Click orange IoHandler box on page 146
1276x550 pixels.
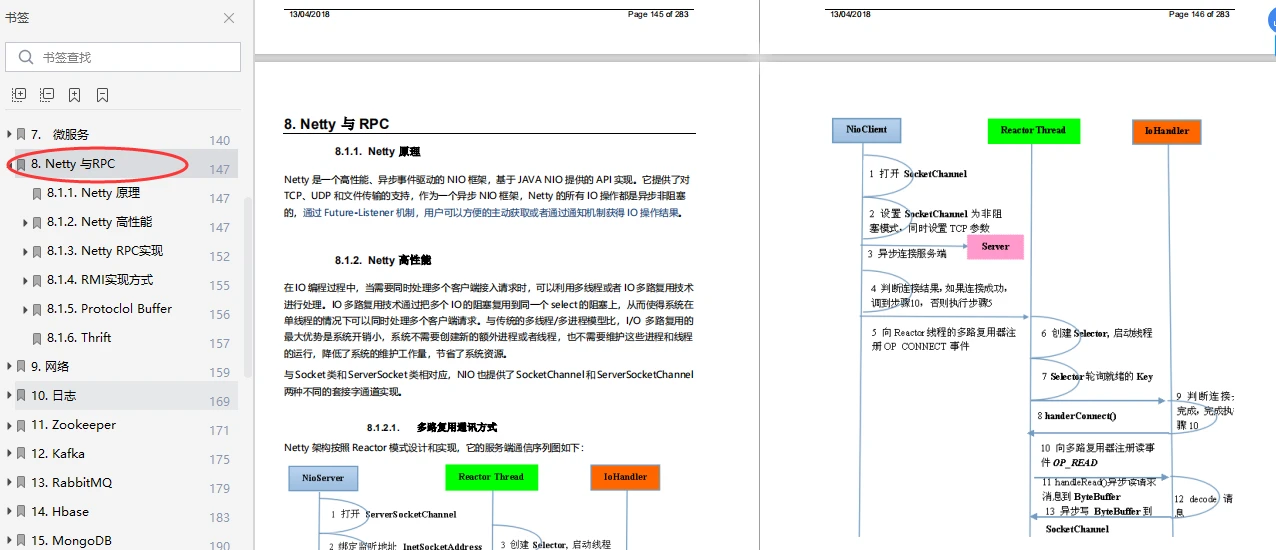point(1166,131)
